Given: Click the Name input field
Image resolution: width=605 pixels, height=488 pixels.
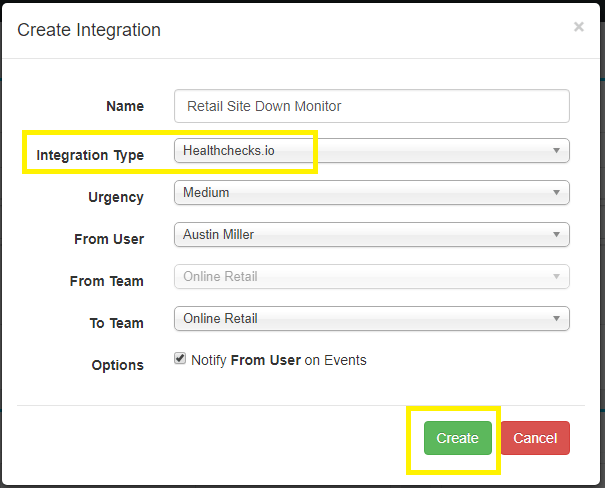Looking at the screenshot, I should coord(372,106).
